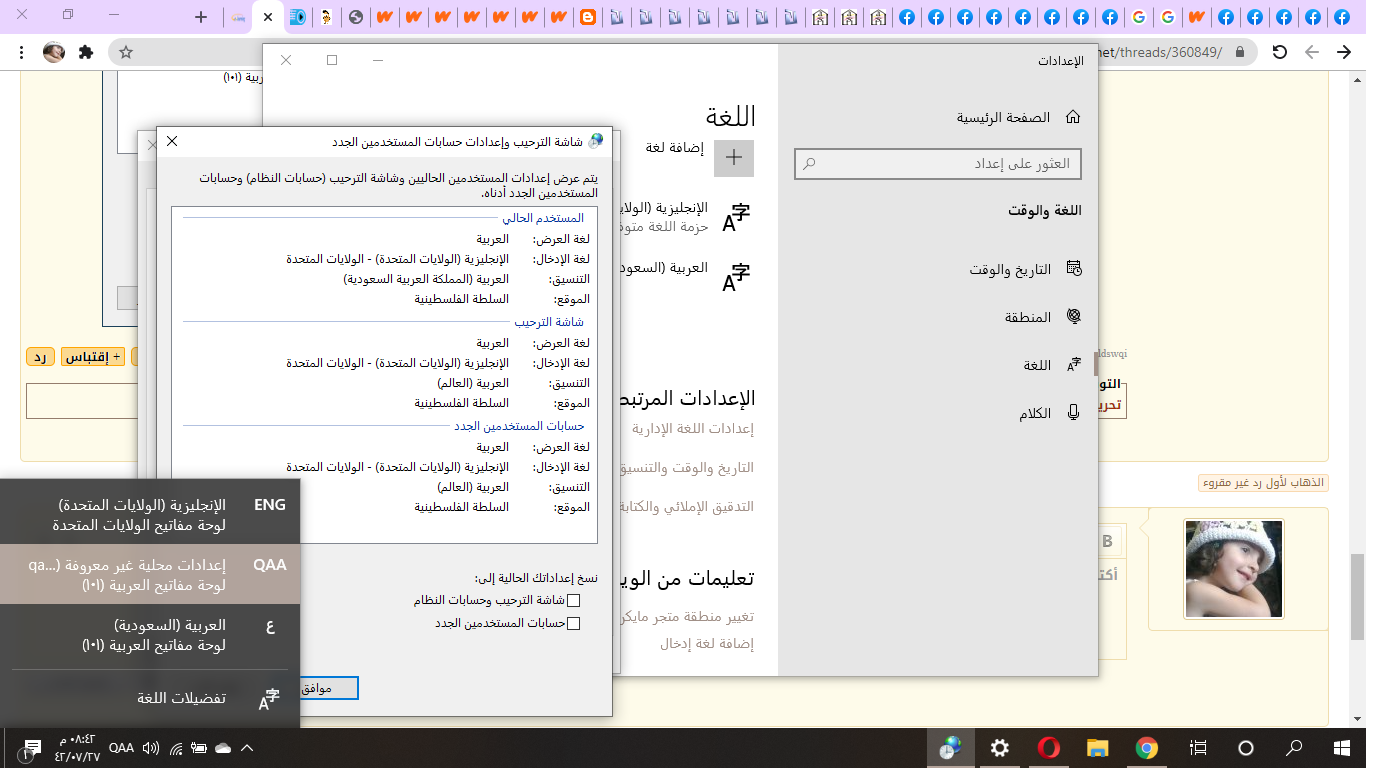Click the left-pointing navigation arrow in Chrome
Image resolution: width=1377 pixels, height=768 pixels.
pyautogui.click(x=1312, y=52)
